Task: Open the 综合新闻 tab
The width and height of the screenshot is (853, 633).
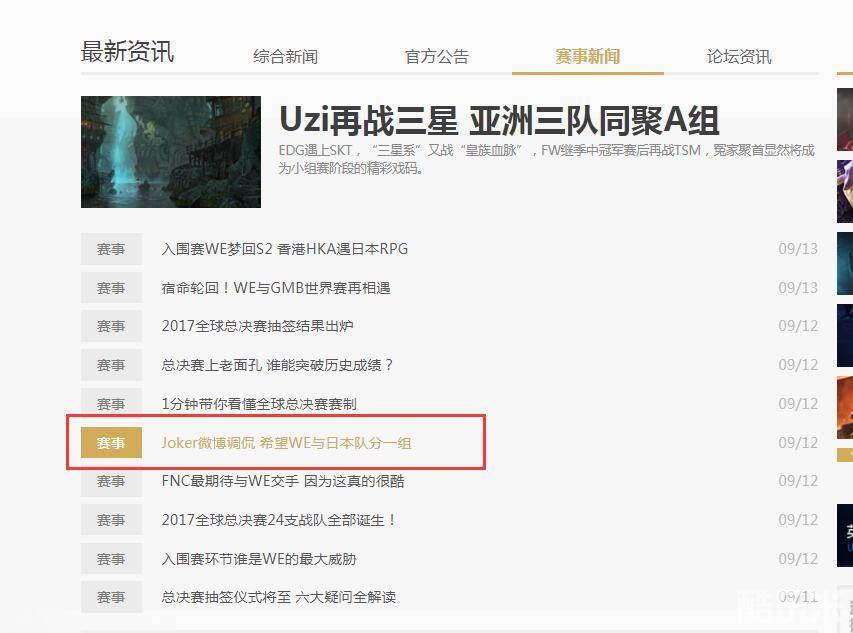Action: (x=285, y=57)
